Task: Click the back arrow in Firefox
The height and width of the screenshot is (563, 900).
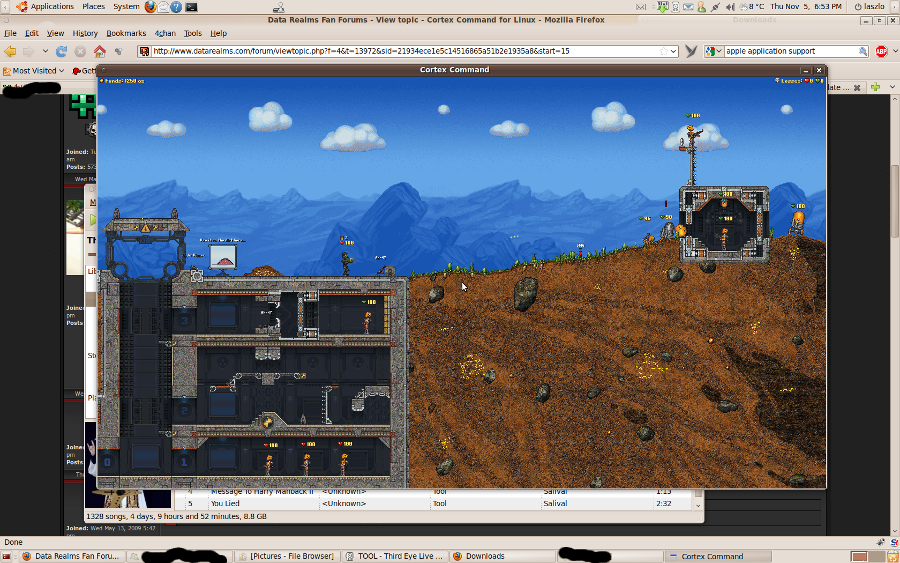Action: coord(10,51)
